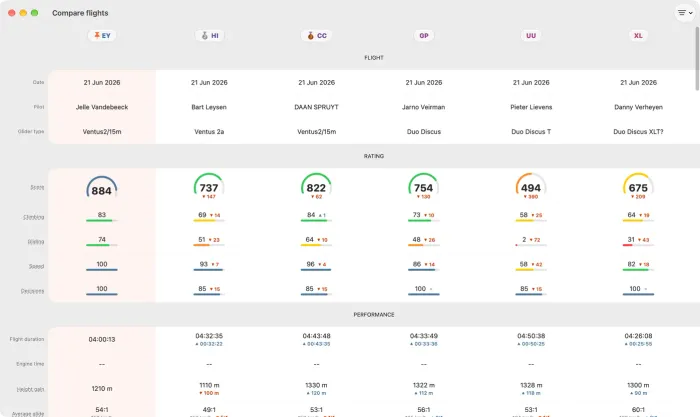Click the 494 score gauge
700x417 pixels.
pyautogui.click(x=531, y=186)
